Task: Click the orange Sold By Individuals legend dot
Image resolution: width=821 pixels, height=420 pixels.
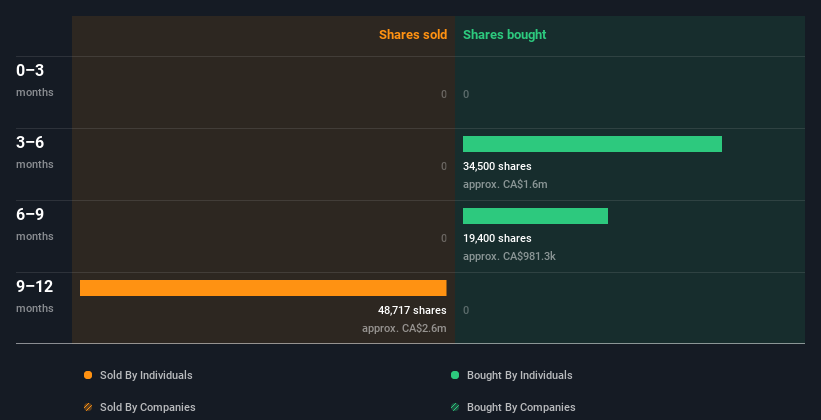Action: [x=88, y=375]
